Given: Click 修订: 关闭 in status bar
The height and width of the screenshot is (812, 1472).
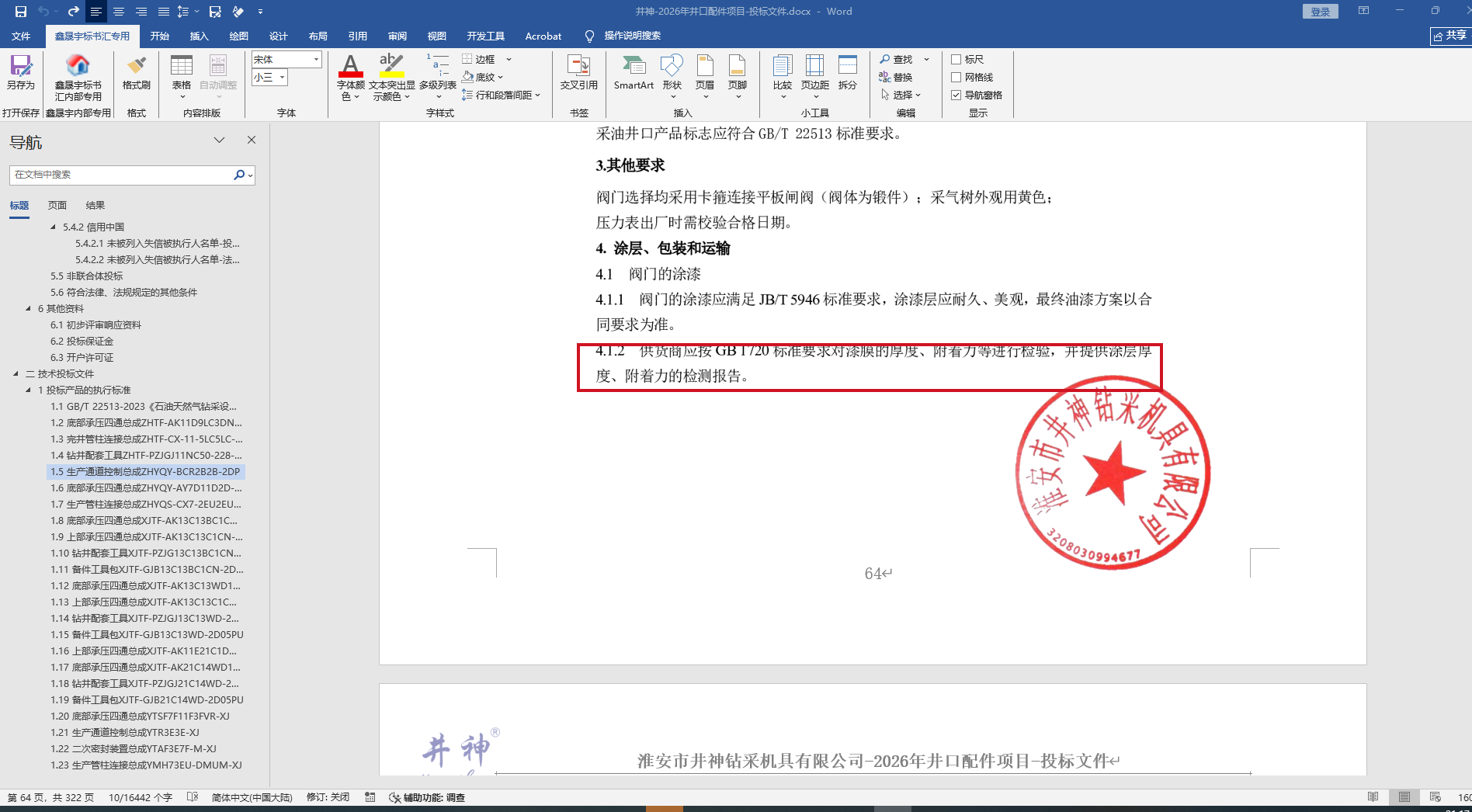Looking at the screenshot, I should click(328, 797).
